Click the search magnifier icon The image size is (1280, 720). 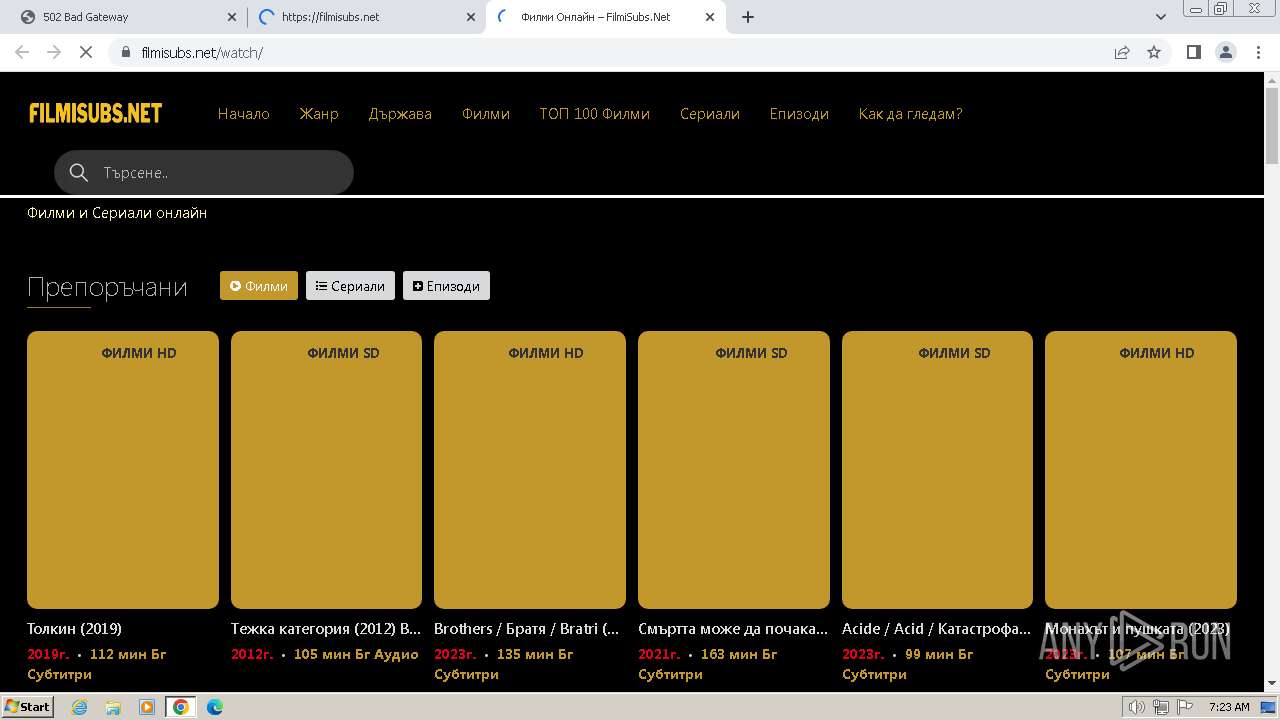coord(79,173)
